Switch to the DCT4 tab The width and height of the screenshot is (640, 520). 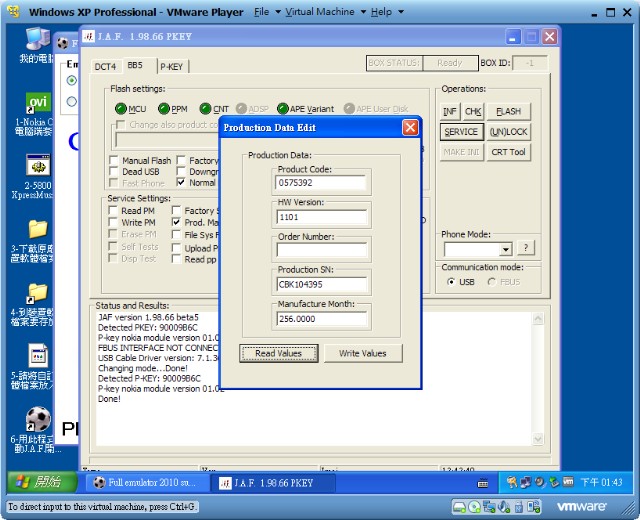pyautogui.click(x=105, y=66)
